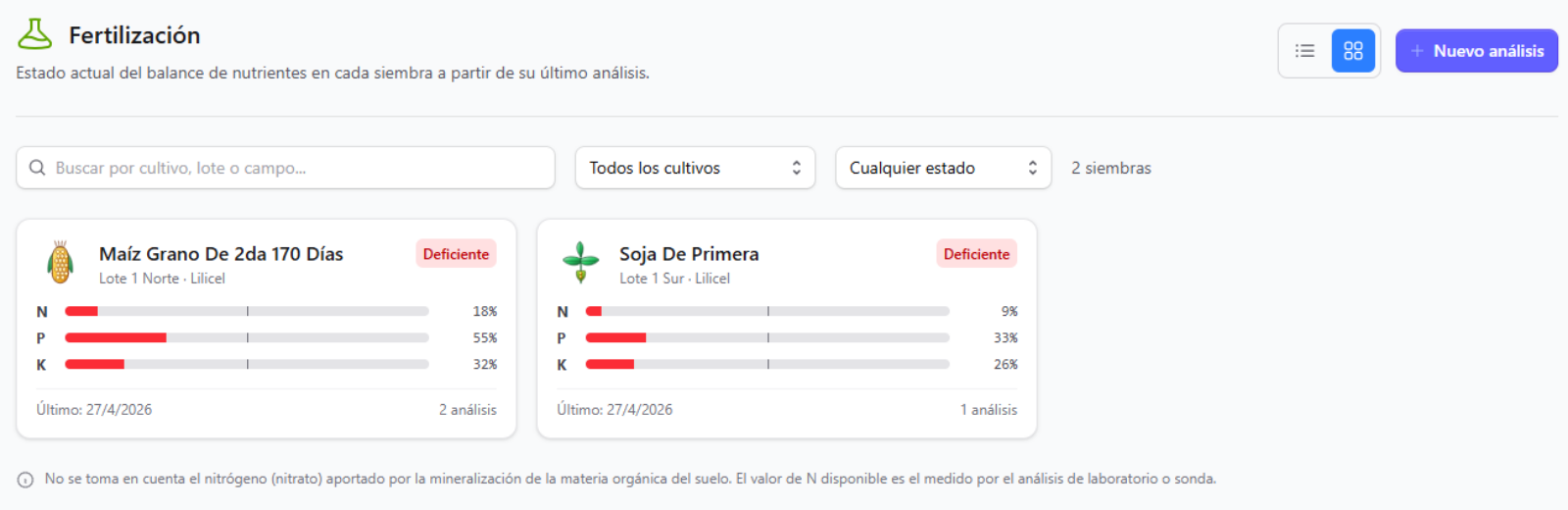This screenshot has height=510, width=1568.
Task: Click the search magnifier icon
Action: tap(37, 168)
